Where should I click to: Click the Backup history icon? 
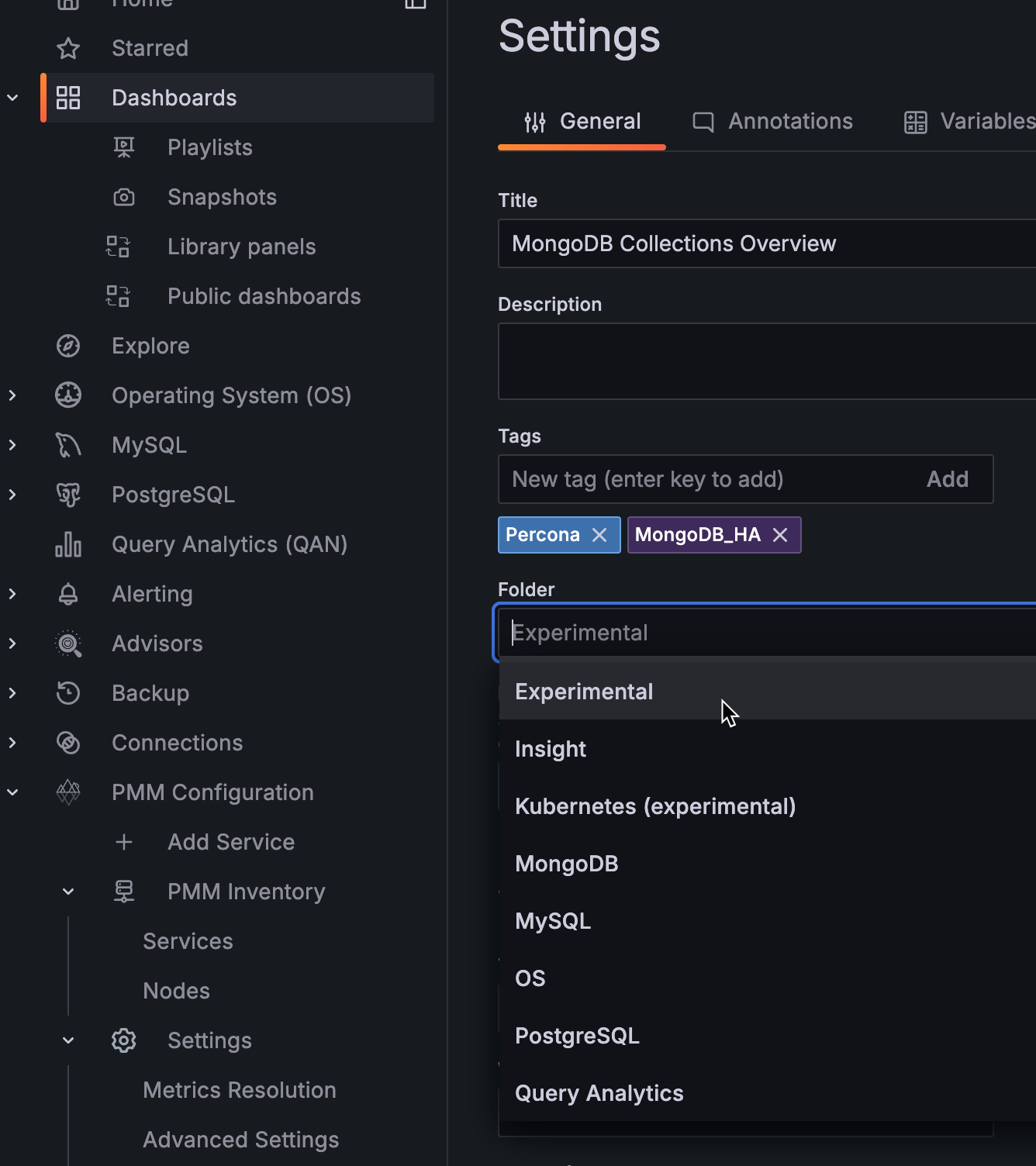click(68, 693)
